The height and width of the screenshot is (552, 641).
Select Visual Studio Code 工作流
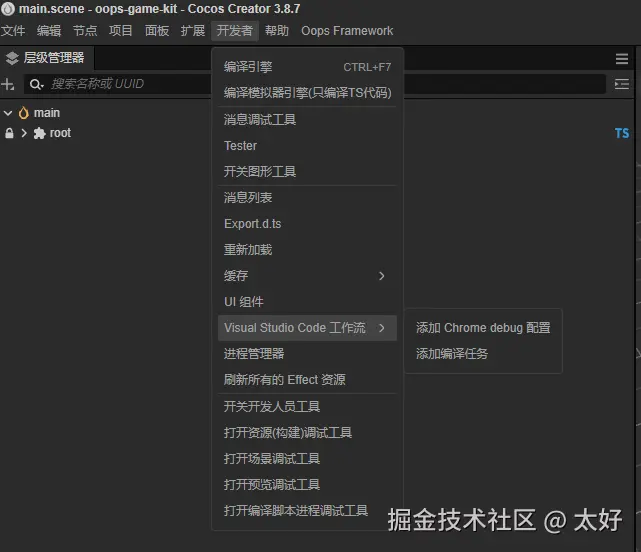(x=307, y=328)
